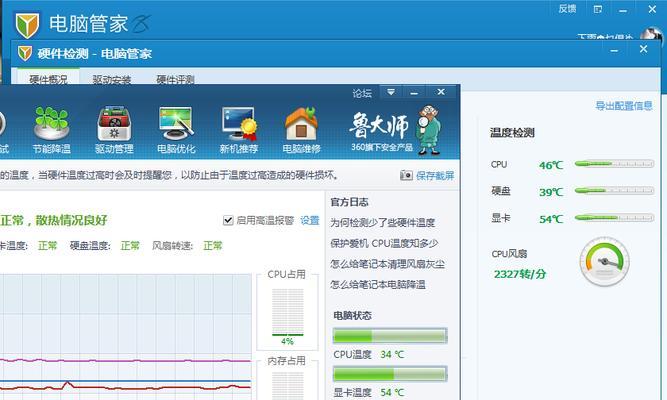Click 导出配置信息 link
667x400 pixels.
pyautogui.click(x=624, y=106)
